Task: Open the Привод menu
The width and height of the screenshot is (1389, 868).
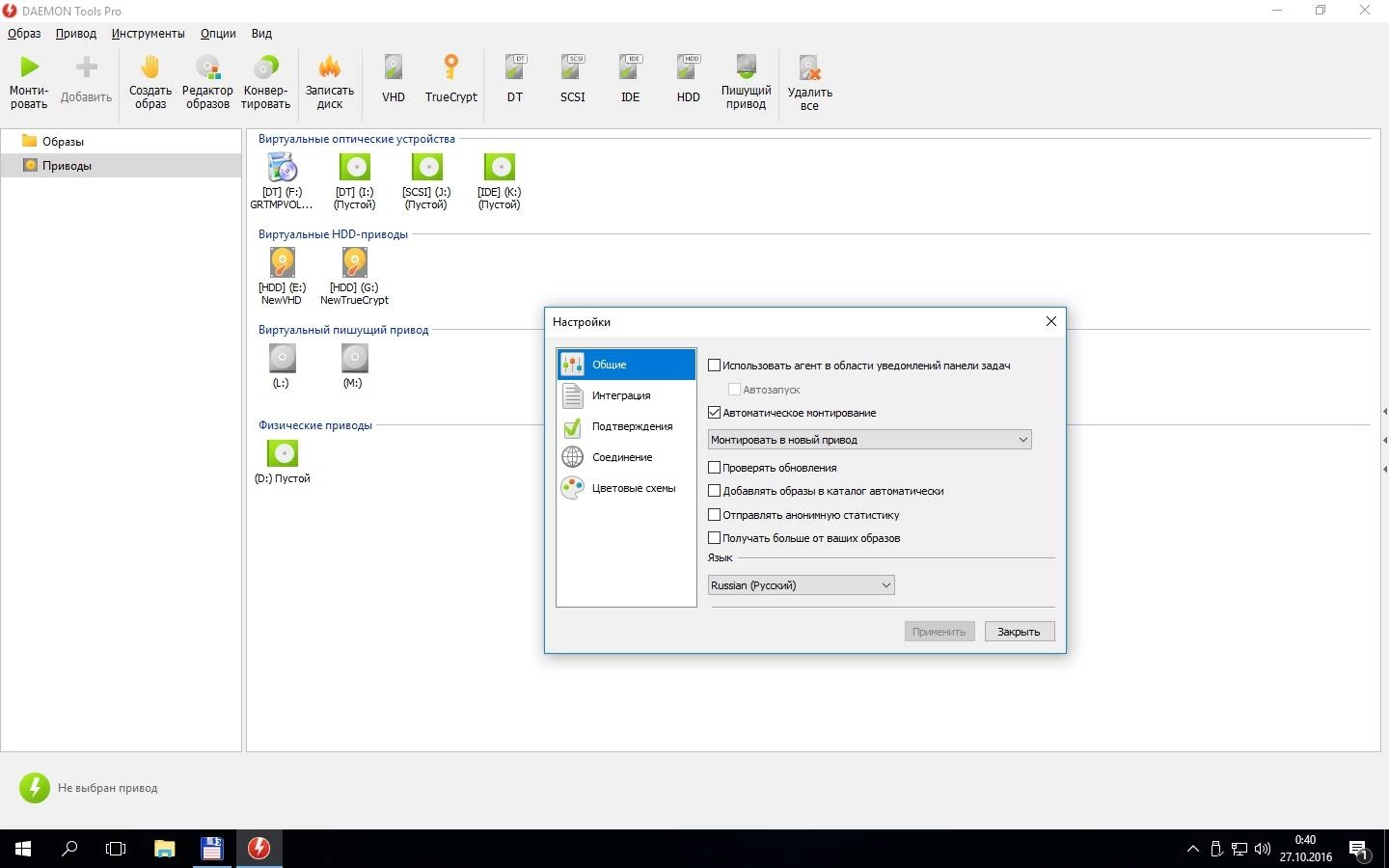Action: pos(76,33)
